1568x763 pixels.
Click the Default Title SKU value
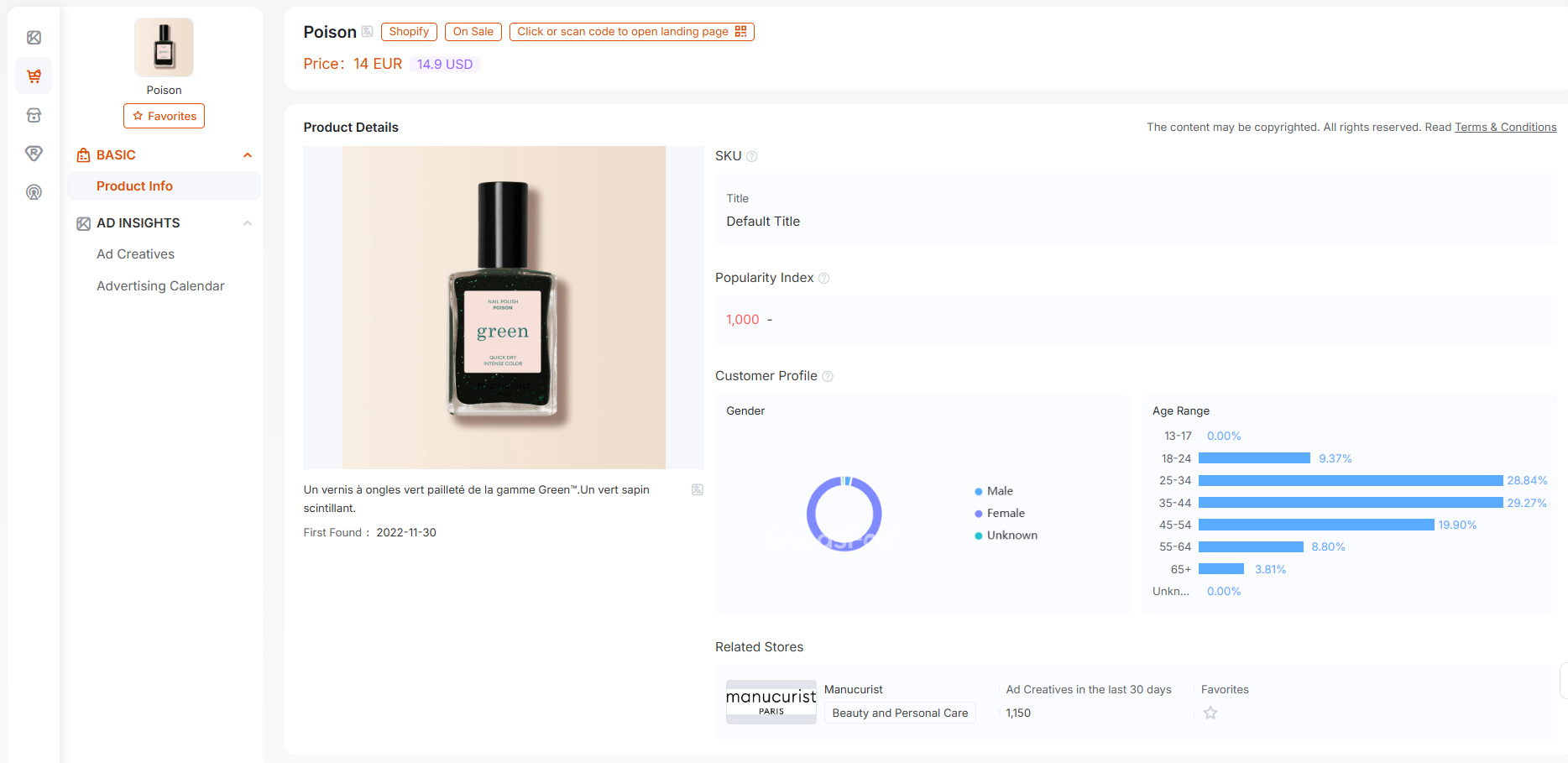click(x=763, y=222)
